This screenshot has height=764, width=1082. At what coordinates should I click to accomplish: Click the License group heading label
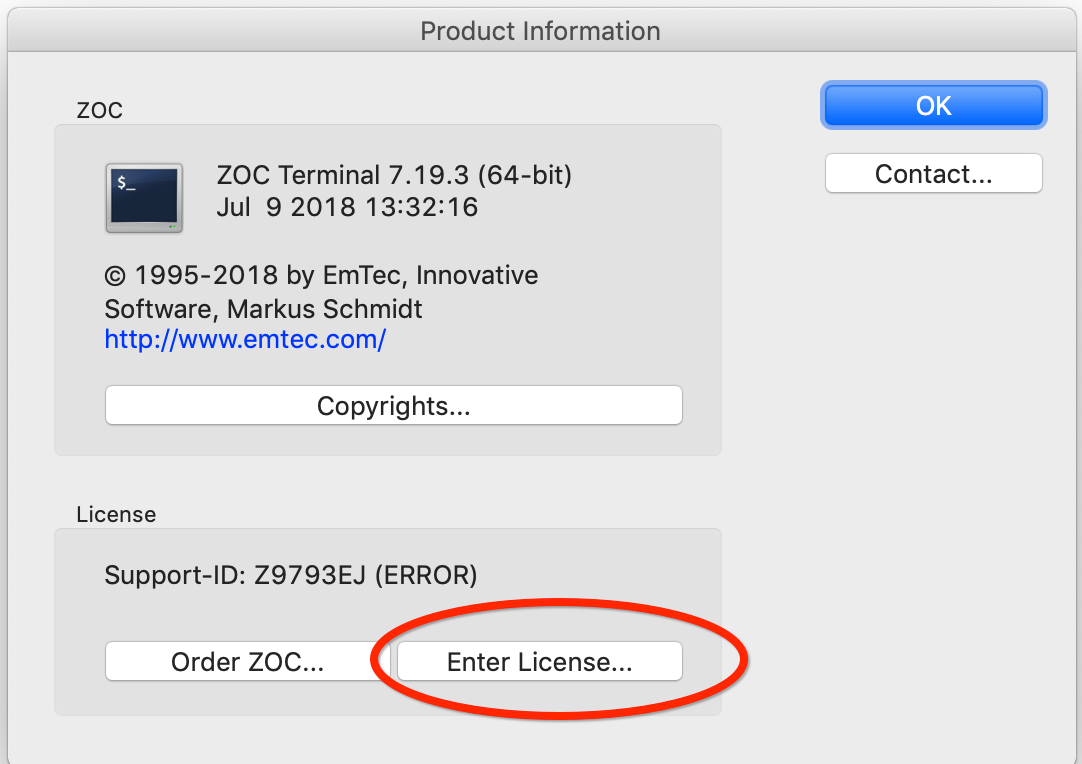point(116,515)
